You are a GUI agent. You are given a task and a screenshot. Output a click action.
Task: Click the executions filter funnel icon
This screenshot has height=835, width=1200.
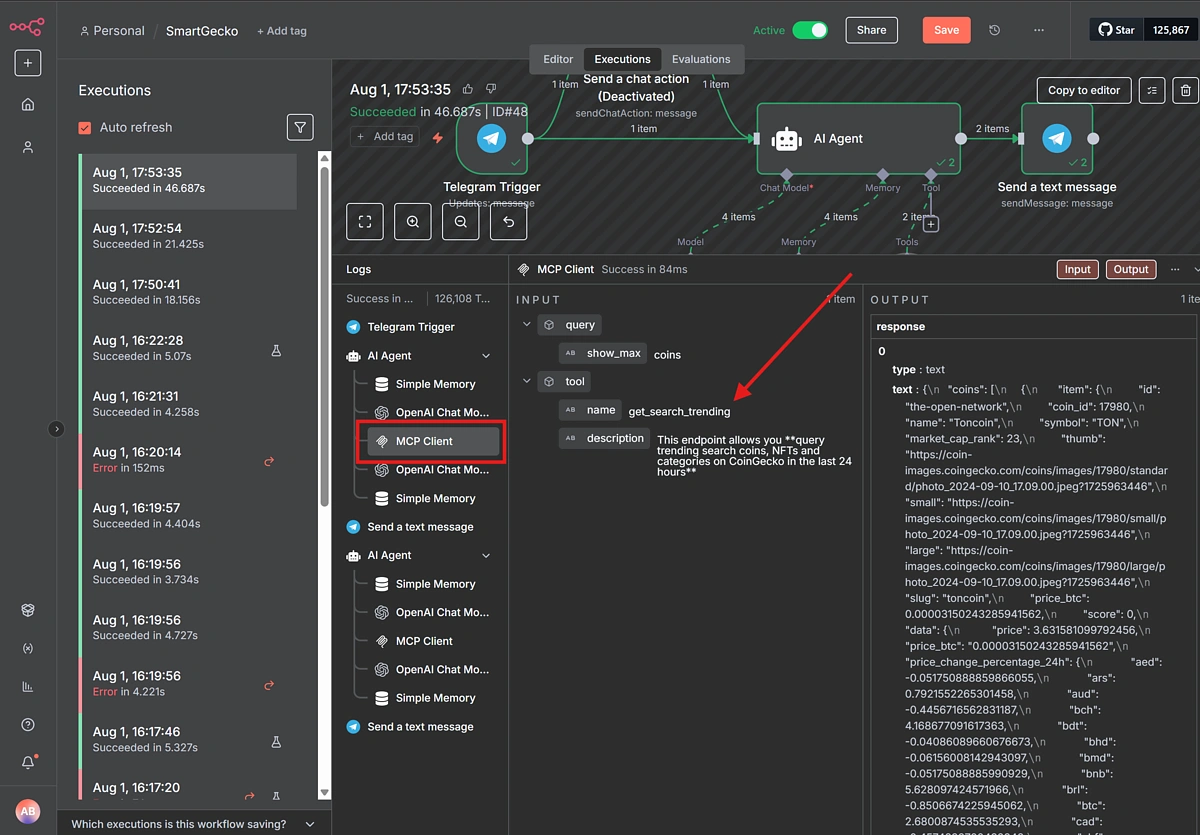pos(300,127)
